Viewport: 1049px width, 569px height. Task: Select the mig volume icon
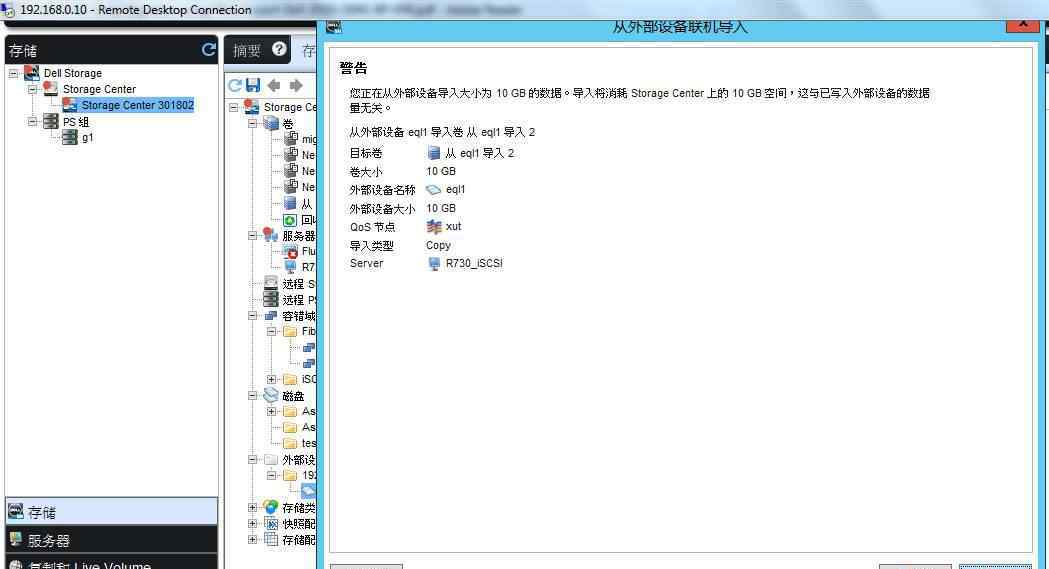click(x=291, y=138)
